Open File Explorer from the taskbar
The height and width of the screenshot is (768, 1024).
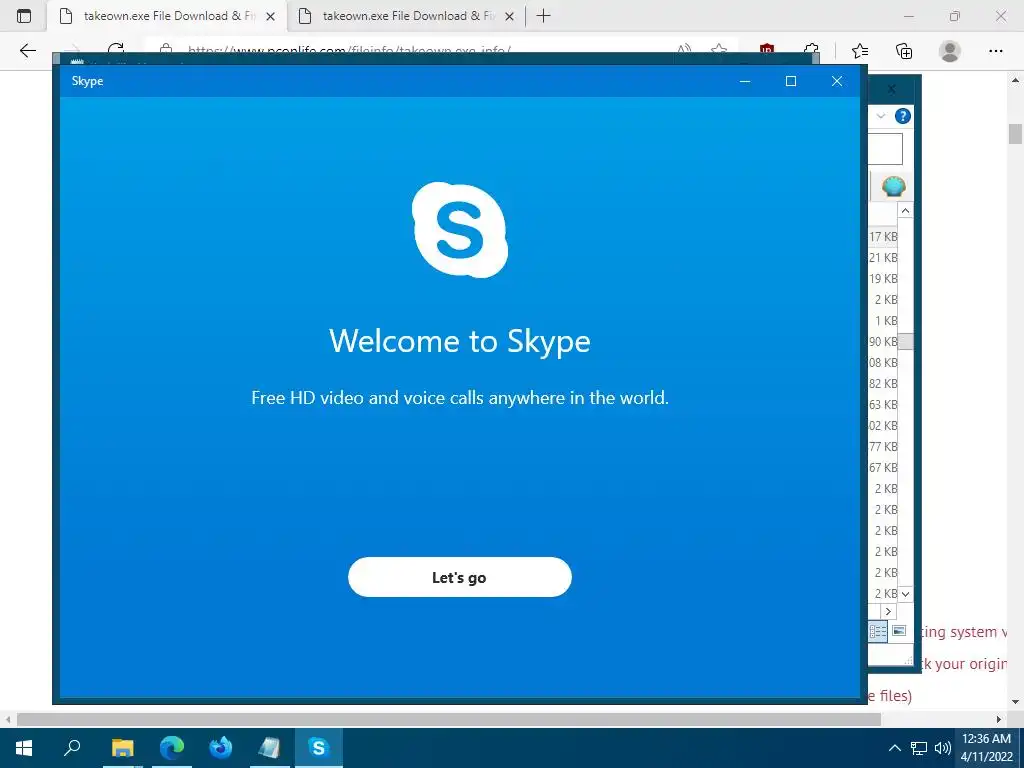coord(122,748)
